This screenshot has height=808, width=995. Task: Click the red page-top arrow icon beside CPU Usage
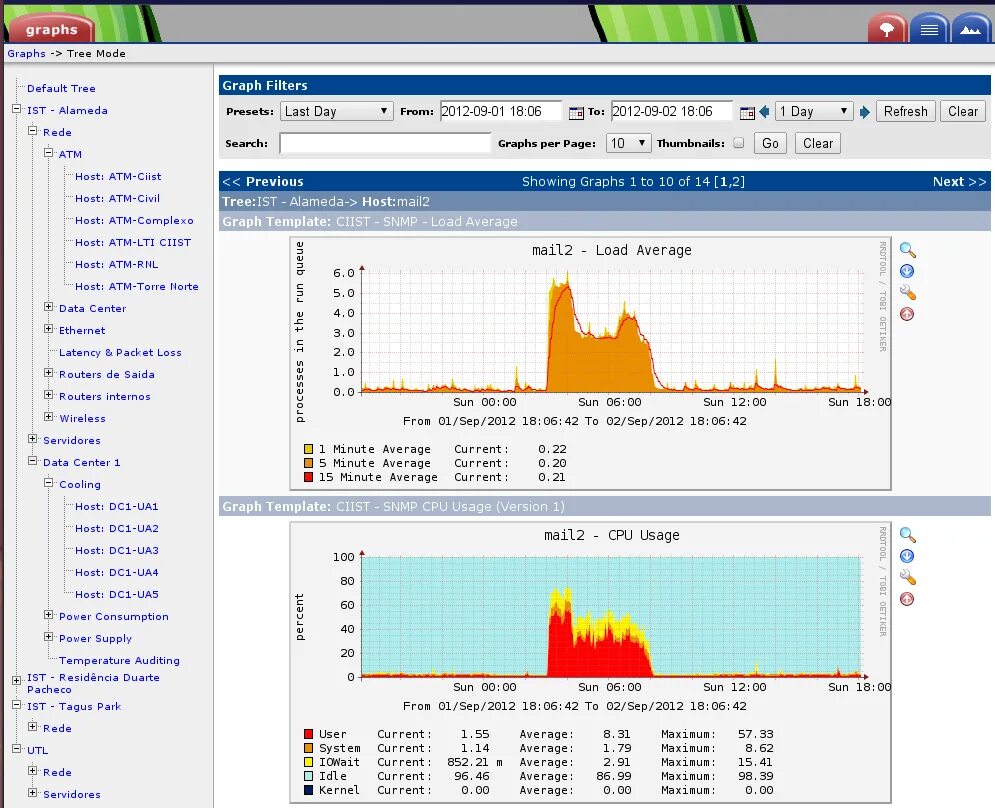click(907, 599)
